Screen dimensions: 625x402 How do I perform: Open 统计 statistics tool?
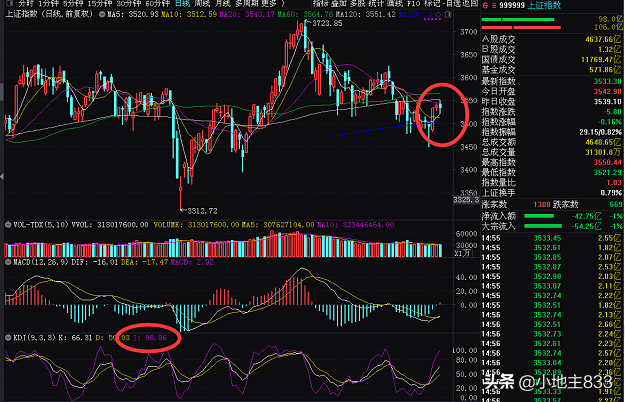(x=376, y=4)
